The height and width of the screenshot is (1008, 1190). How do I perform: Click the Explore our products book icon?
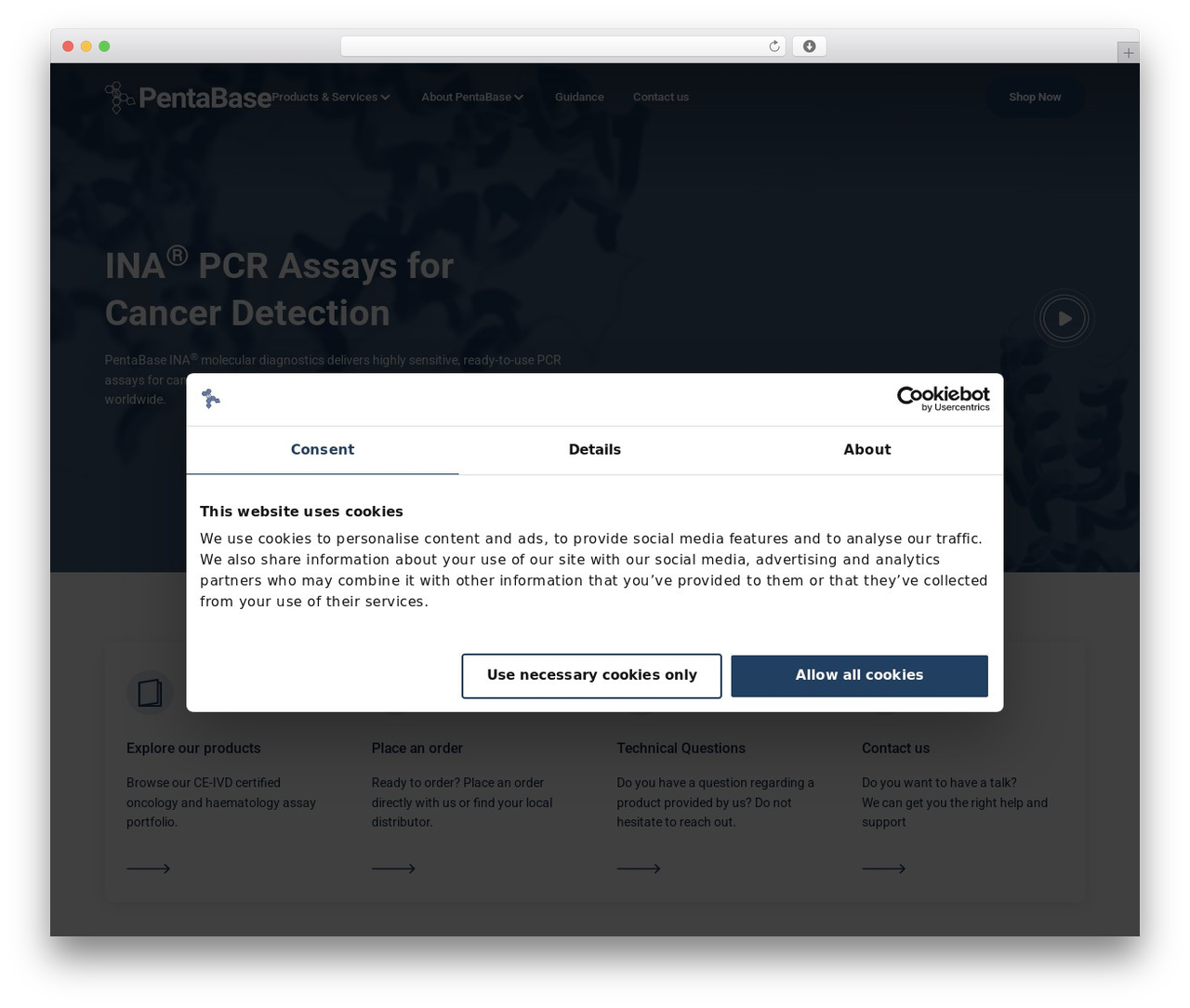(150, 694)
